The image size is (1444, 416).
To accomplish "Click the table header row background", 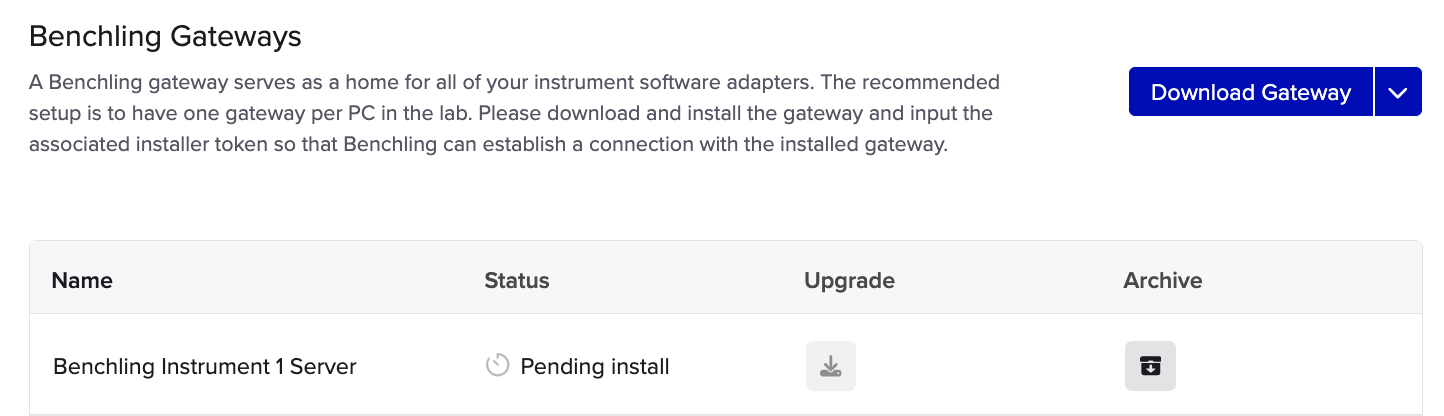I will pos(726,278).
